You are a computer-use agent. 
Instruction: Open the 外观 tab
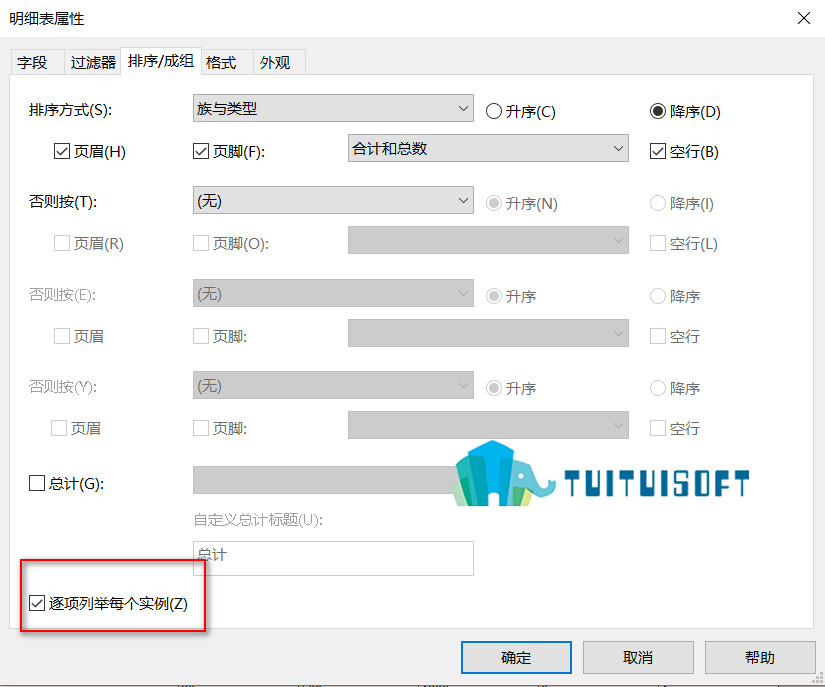(x=279, y=63)
